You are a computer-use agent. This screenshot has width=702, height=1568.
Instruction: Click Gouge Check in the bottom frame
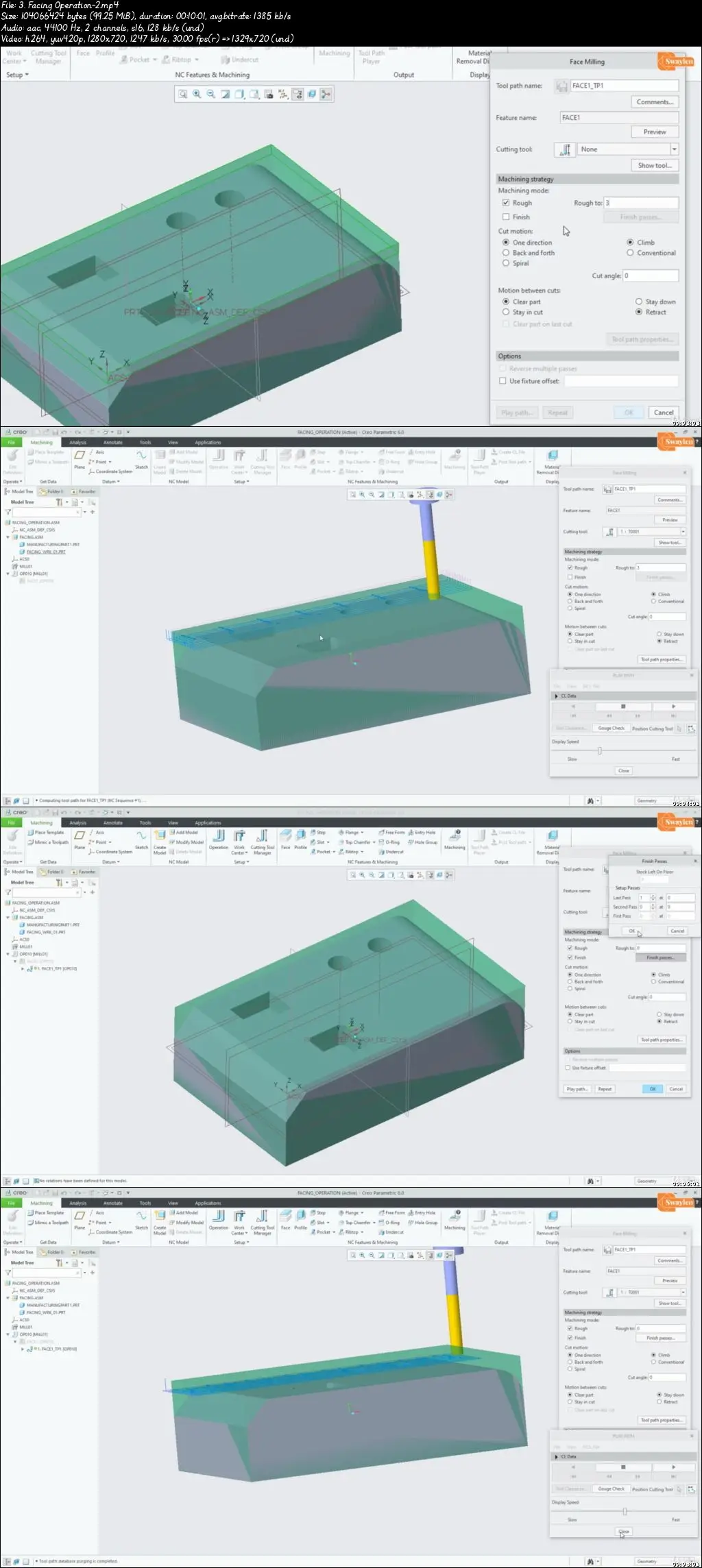click(611, 1489)
